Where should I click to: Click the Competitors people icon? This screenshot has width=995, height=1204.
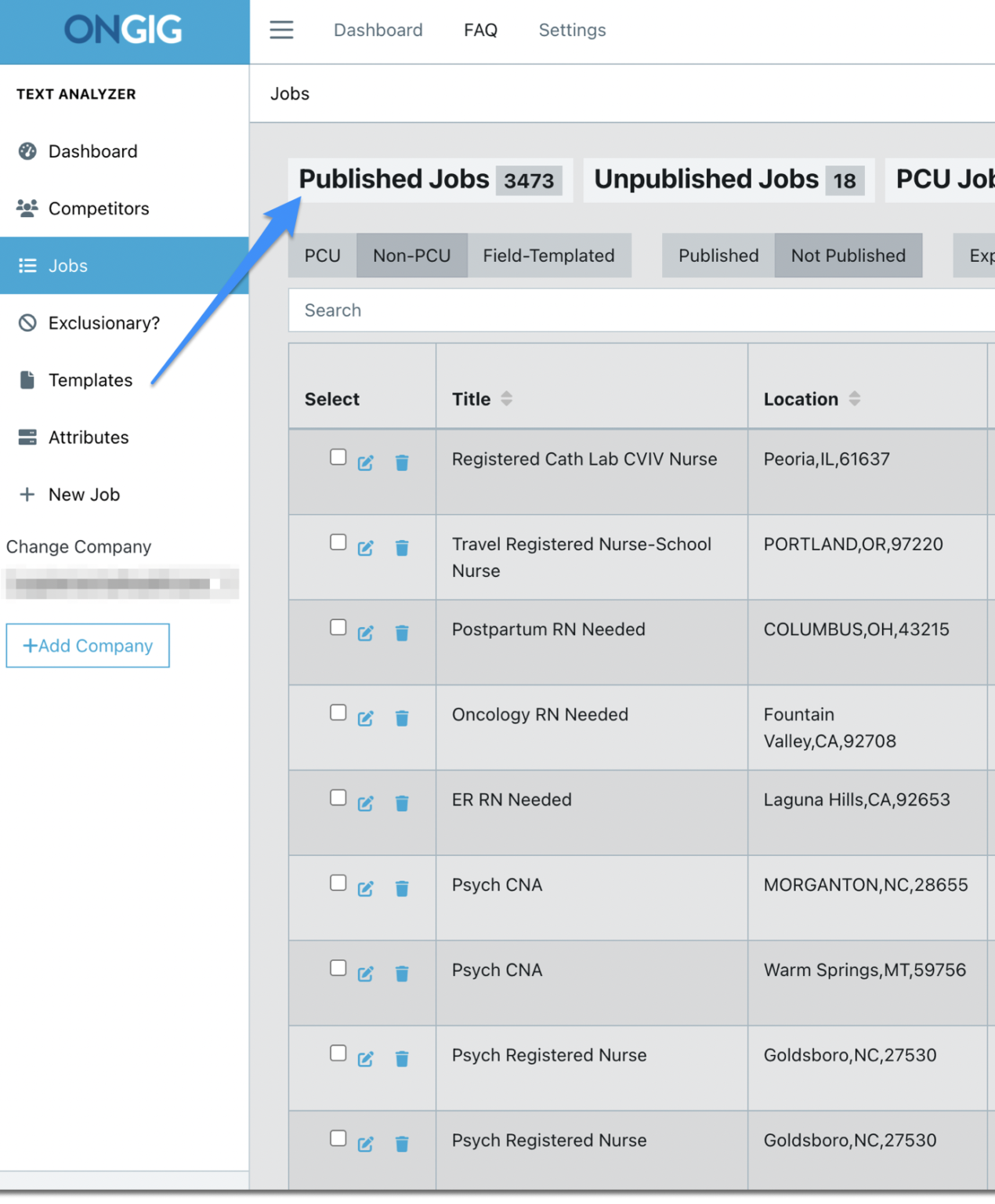27,208
